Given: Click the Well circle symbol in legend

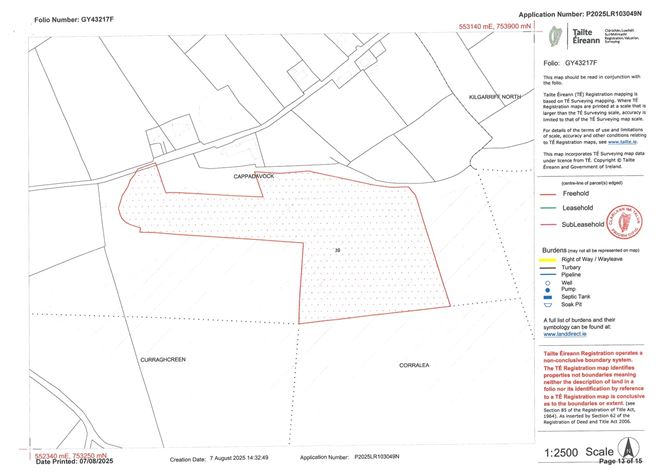Looking at the screenshot, I should click(549, 284).
